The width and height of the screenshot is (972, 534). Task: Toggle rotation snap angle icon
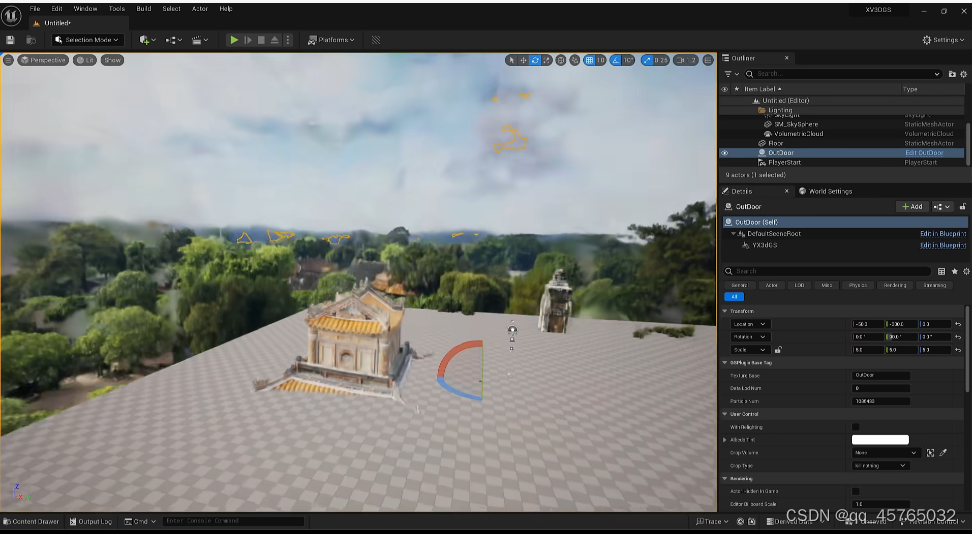pos(616,60)
